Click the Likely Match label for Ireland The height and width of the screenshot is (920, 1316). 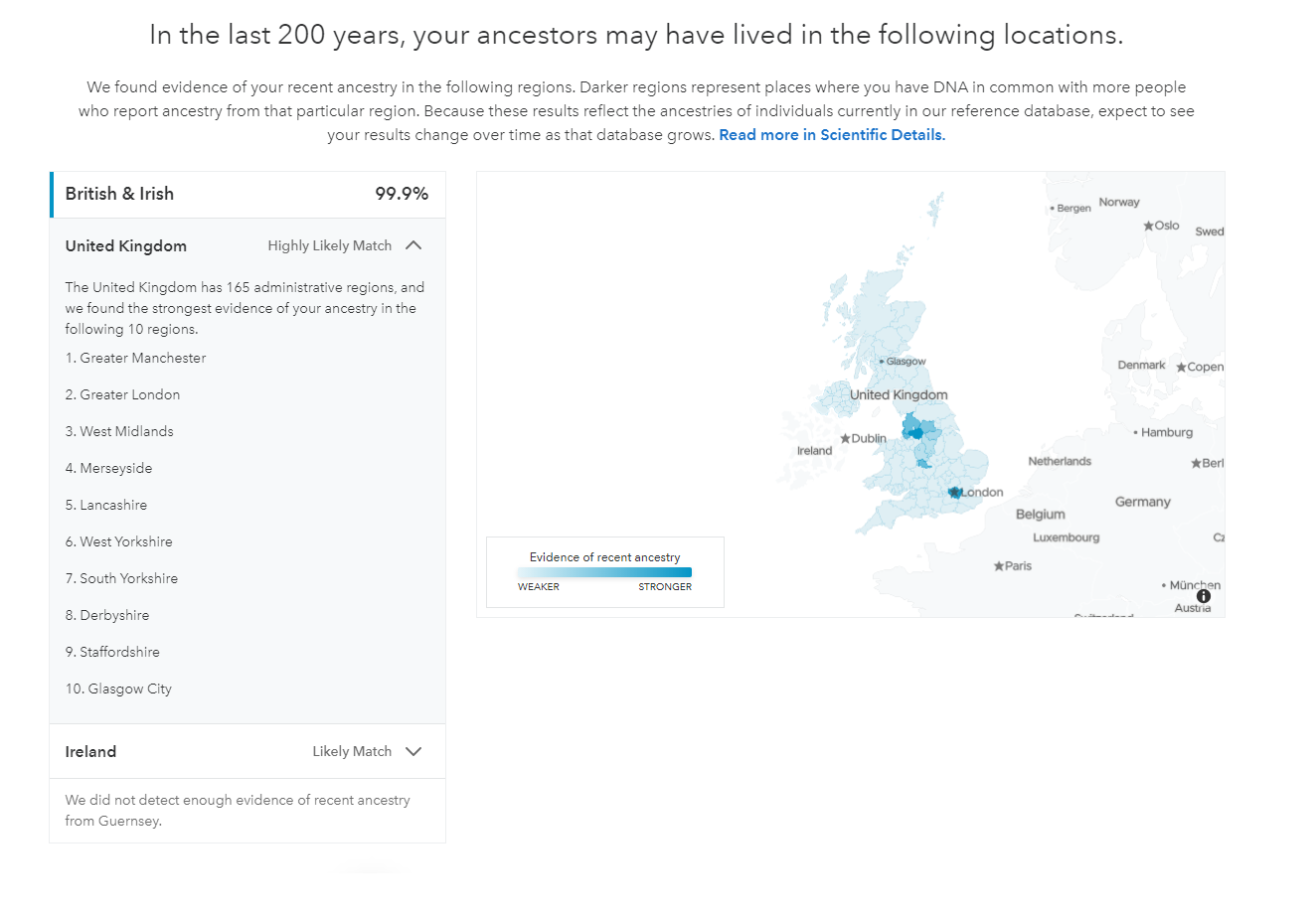click(352, 751)
